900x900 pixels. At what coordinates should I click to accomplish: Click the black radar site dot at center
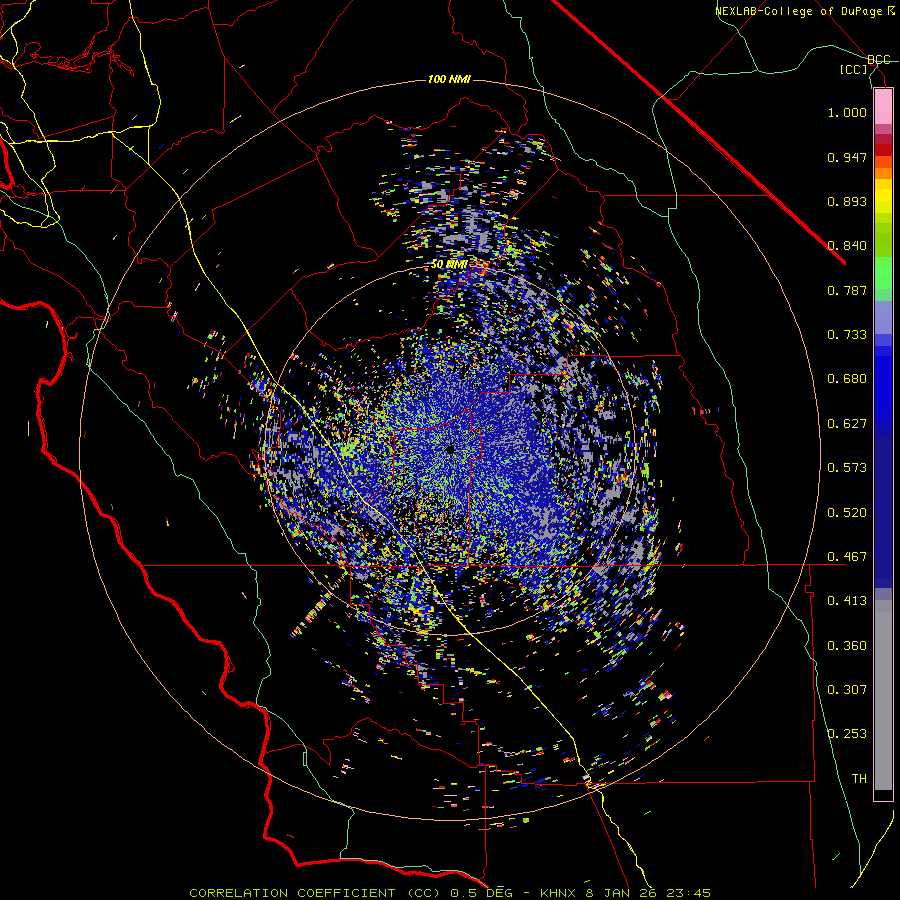point(449,449)
